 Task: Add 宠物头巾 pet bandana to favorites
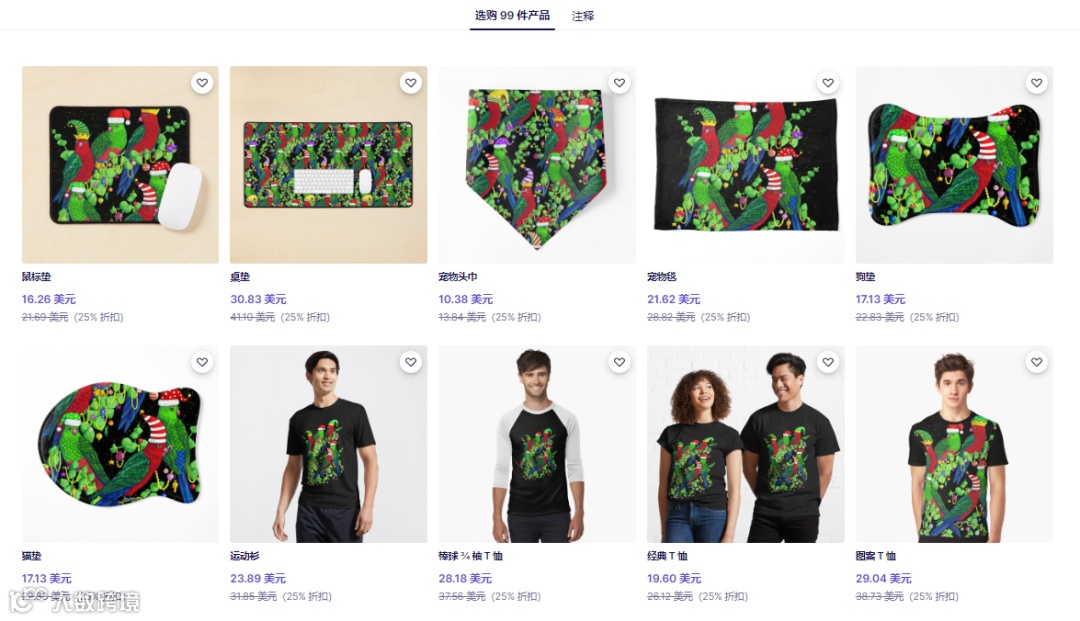[x=619, y=83]
